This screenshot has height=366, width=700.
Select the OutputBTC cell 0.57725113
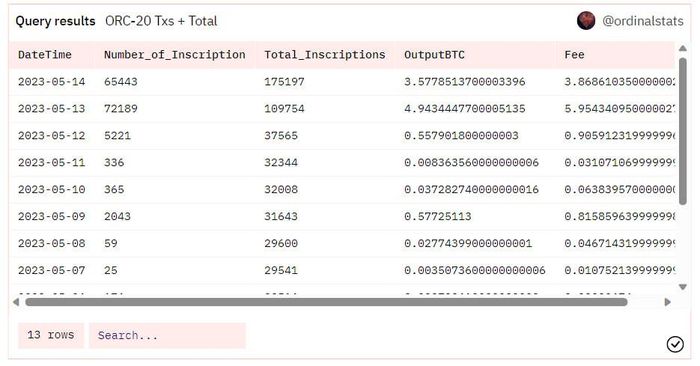pos(438,216)
